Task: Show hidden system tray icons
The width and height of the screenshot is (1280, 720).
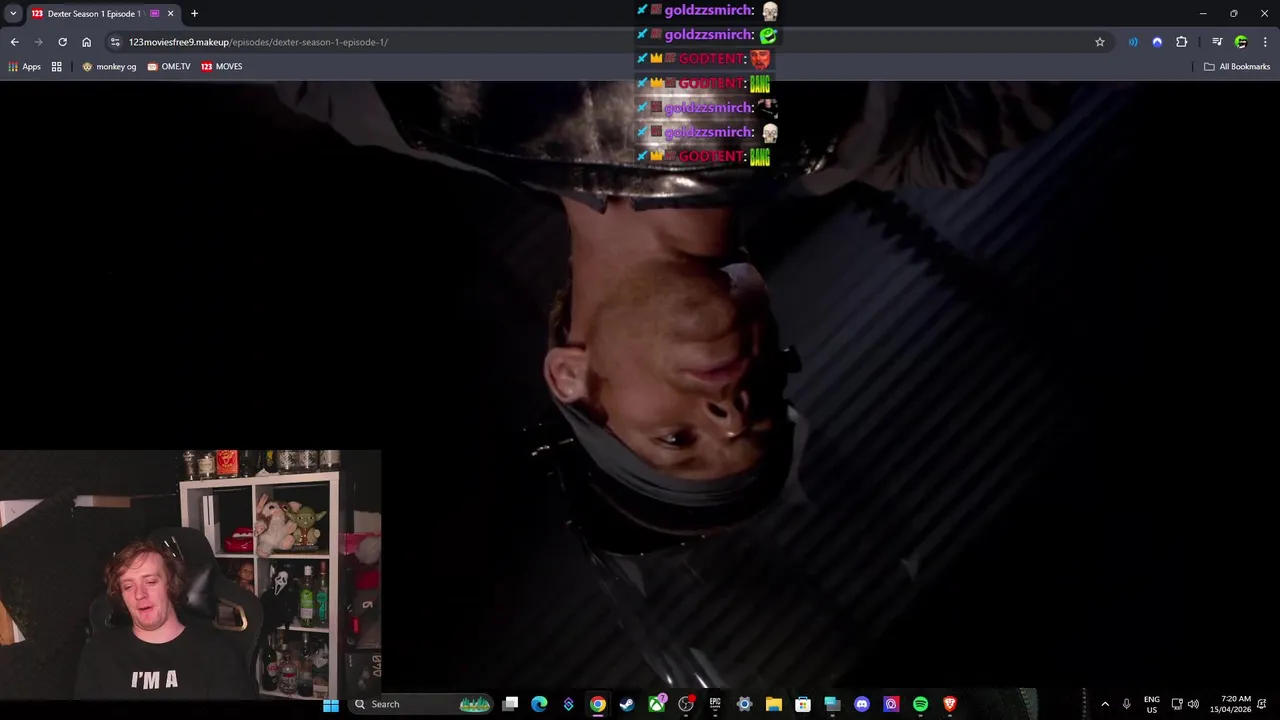Action: click(x=1105, y=704)
